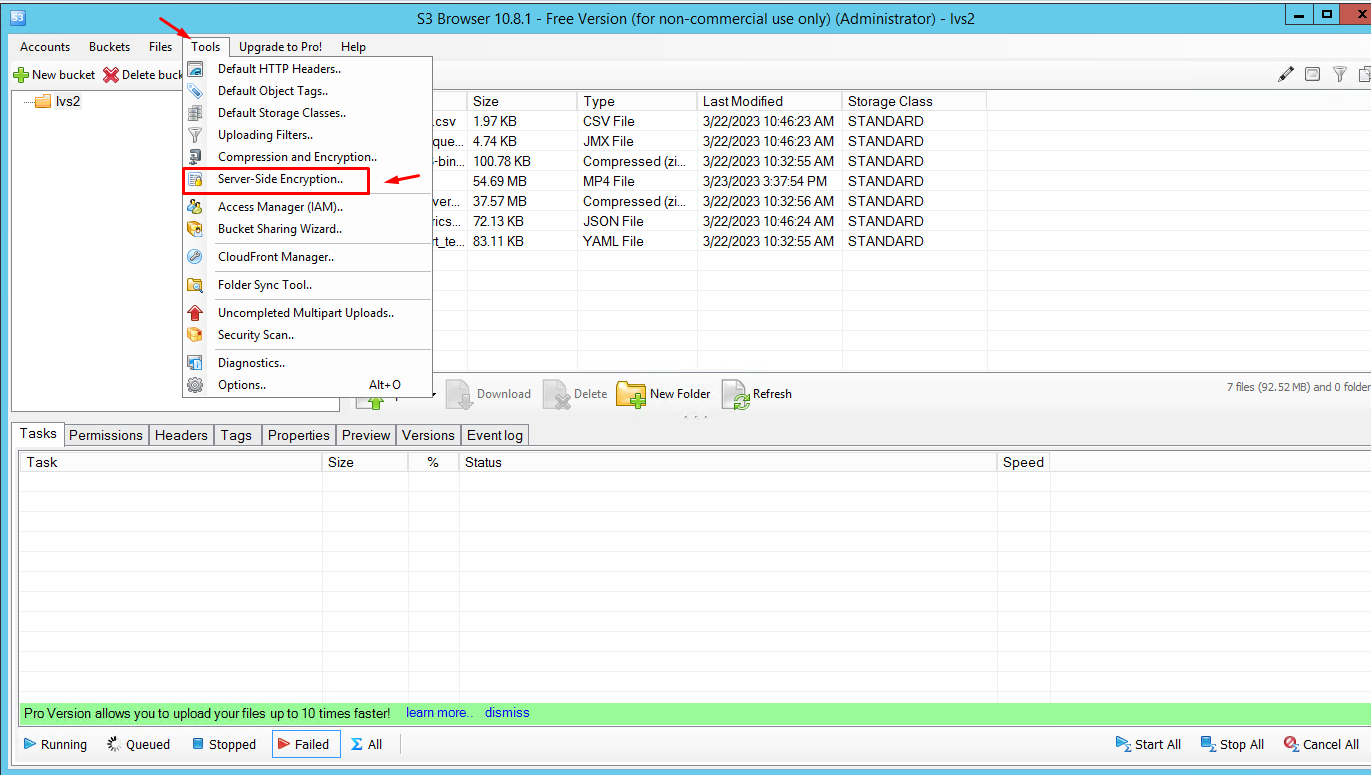
Task: Choose Options.. menu entry
Action: 307,385
